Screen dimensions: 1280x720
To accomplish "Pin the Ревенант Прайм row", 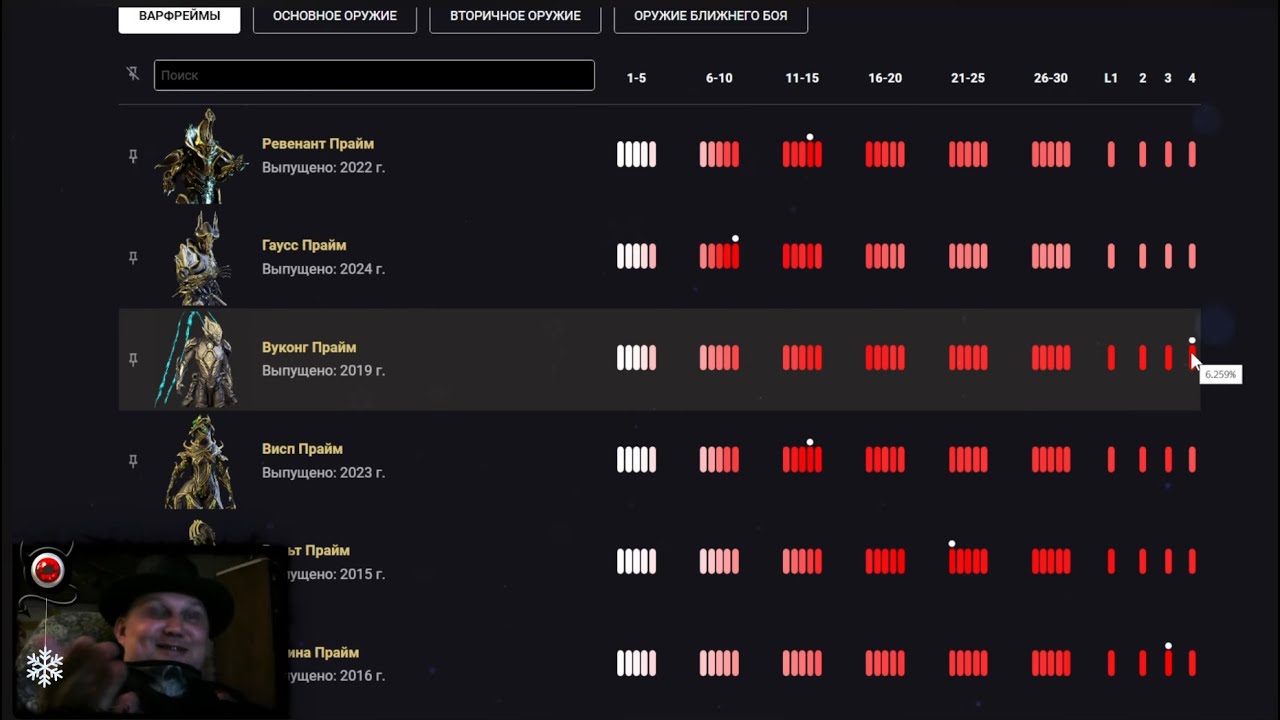I will (x=133, y=156).
